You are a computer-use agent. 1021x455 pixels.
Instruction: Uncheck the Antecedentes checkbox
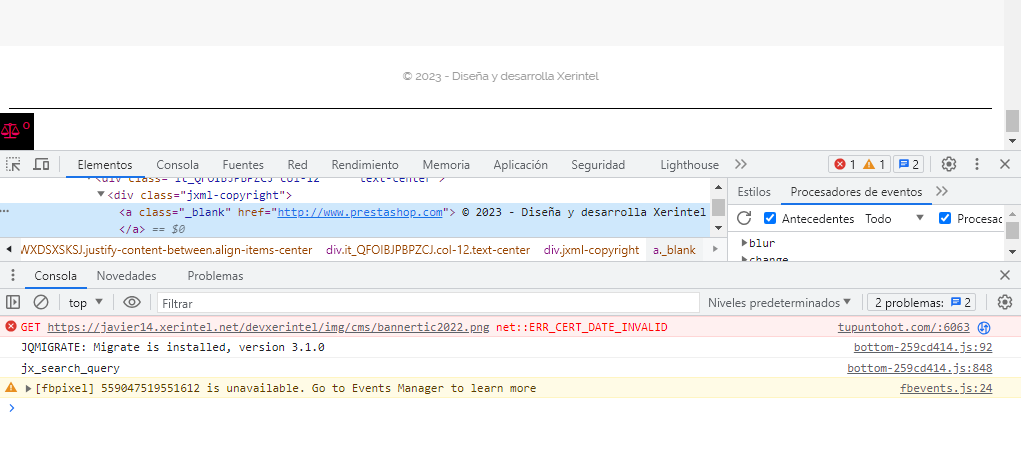coord(770,218)
